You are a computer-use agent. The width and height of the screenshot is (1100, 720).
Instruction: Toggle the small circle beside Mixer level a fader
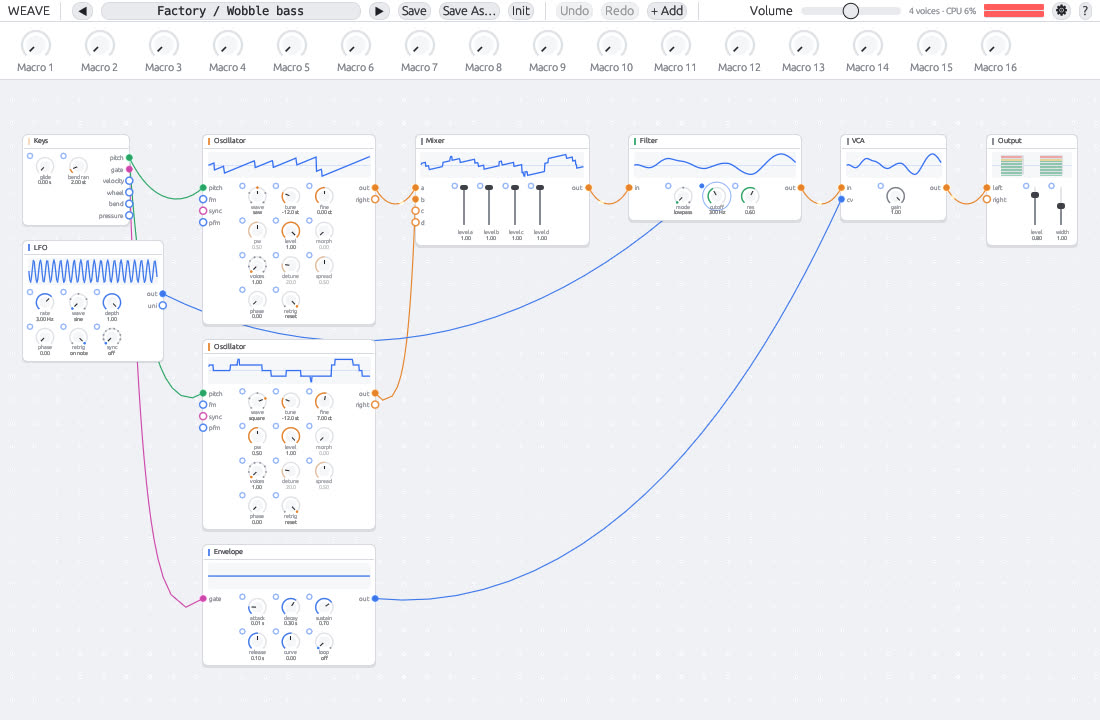[x=455, y=186]
